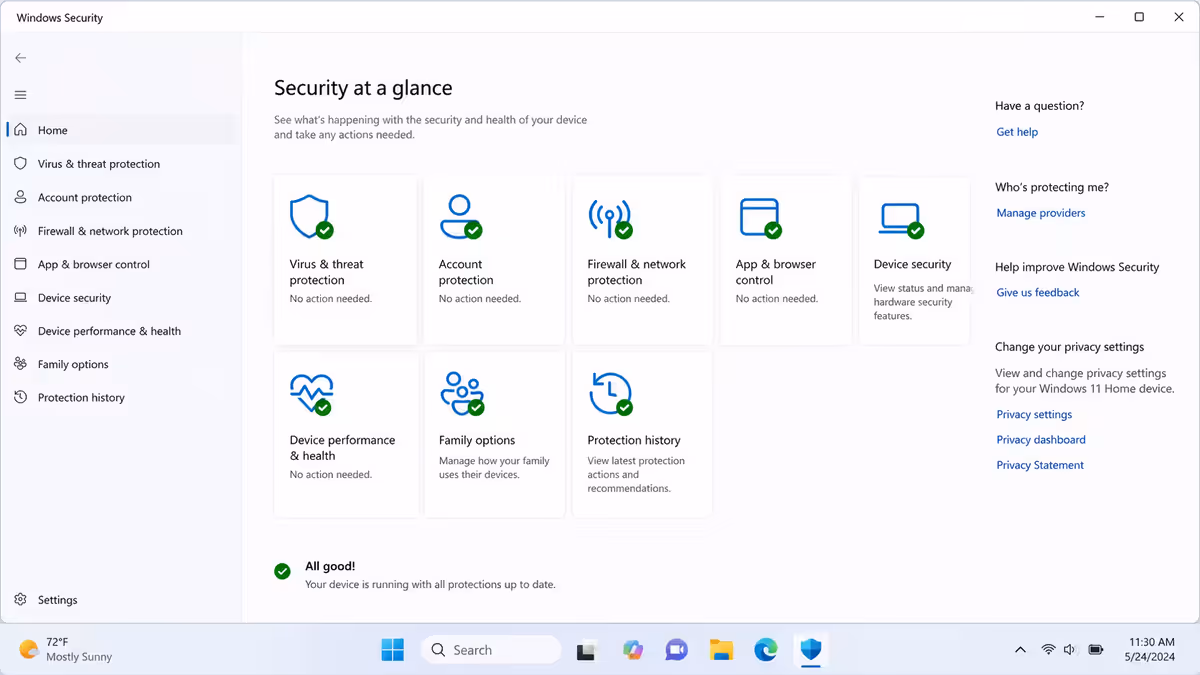Click 'App & browser control' card title

[x=775, y=272]
